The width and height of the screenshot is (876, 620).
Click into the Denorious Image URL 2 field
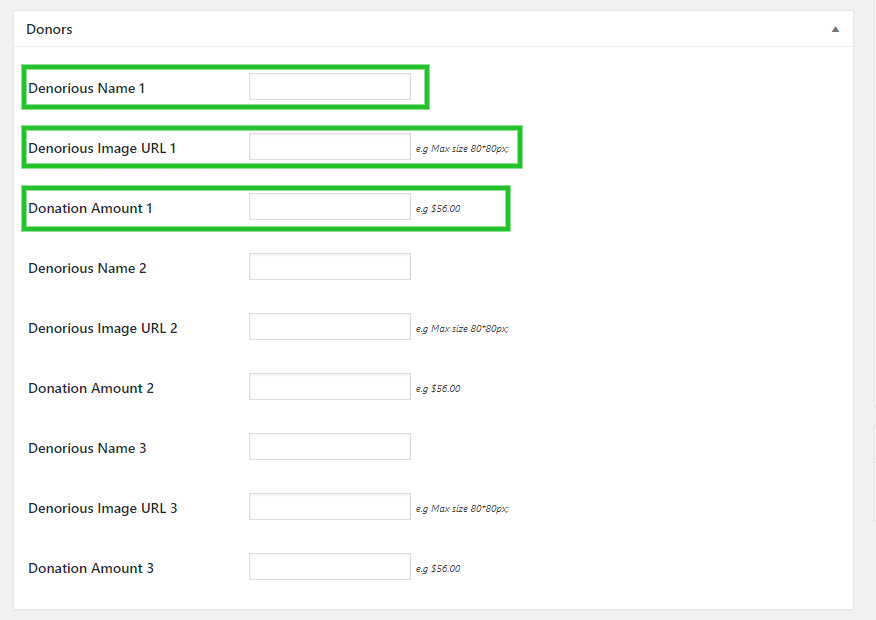(330, 327)
